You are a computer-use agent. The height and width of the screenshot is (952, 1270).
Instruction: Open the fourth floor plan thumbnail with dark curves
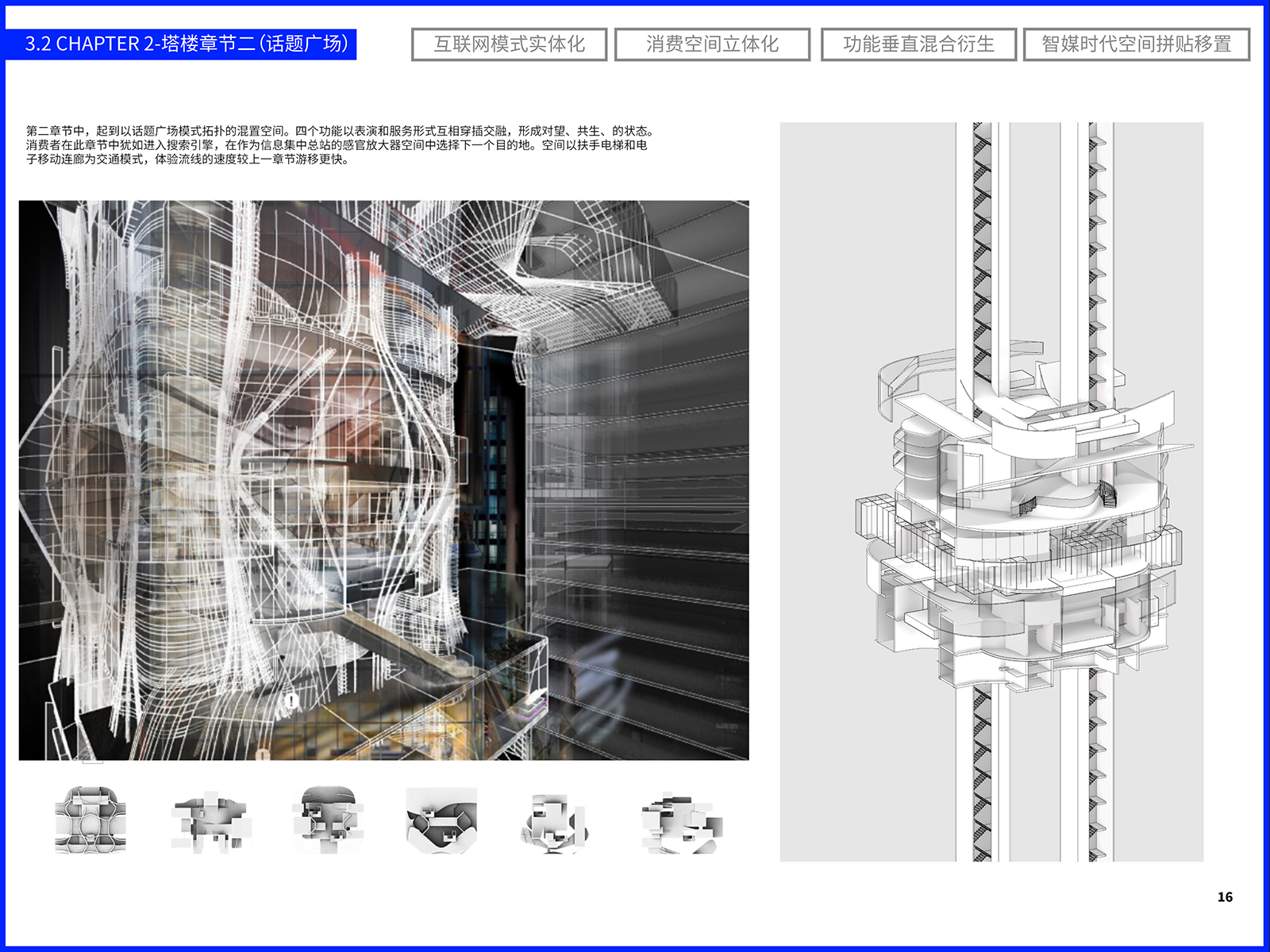[441, 820]
